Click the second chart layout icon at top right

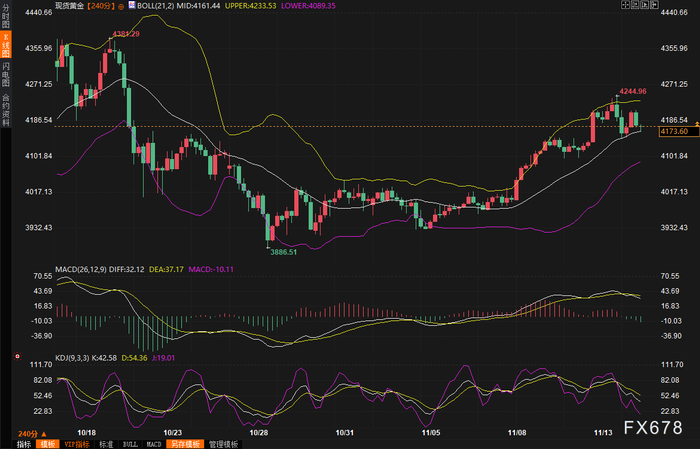coord(635,5)
